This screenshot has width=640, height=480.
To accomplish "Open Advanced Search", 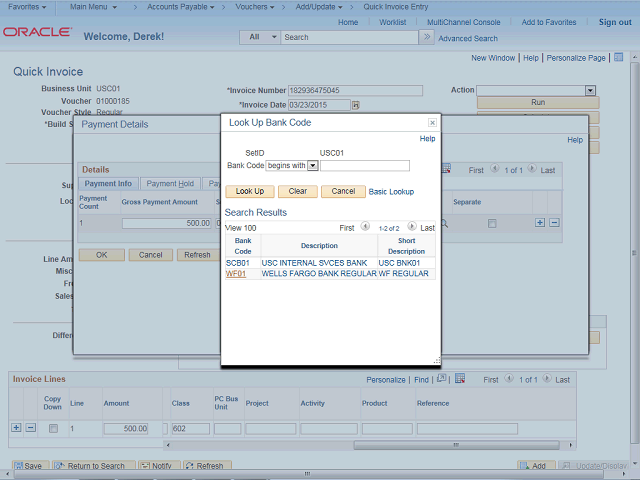I will point(468,39).
